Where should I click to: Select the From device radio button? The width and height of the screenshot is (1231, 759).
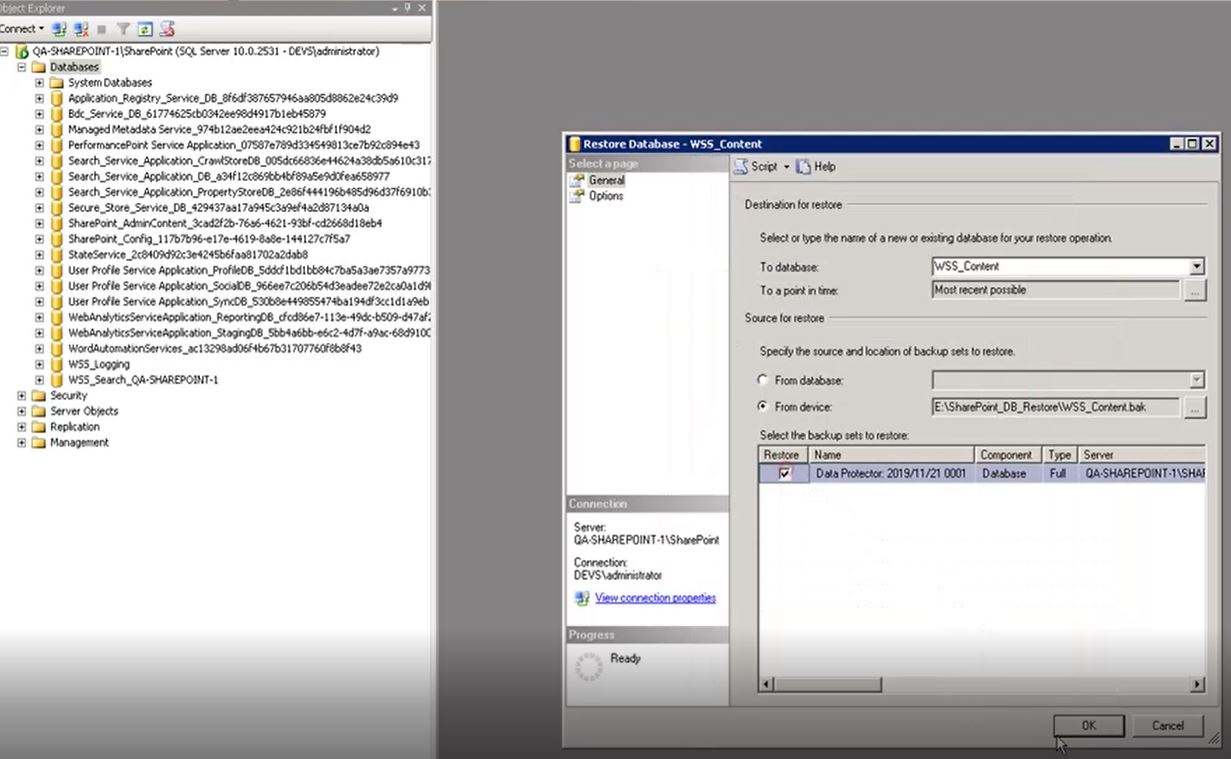[764, 407]
